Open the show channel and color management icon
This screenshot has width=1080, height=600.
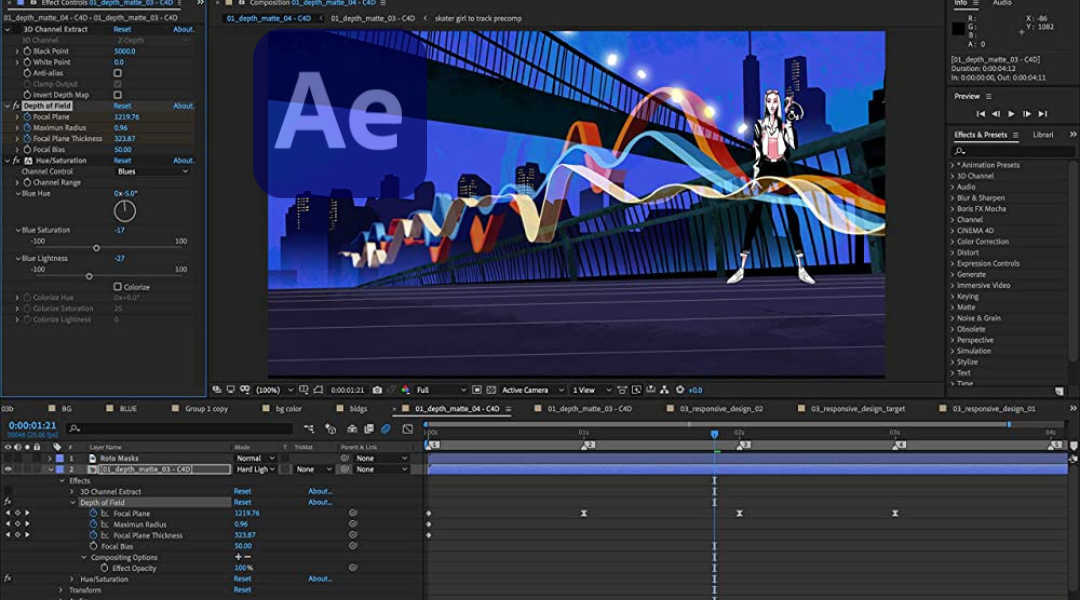pyautogui.click(x=405, y=390)
